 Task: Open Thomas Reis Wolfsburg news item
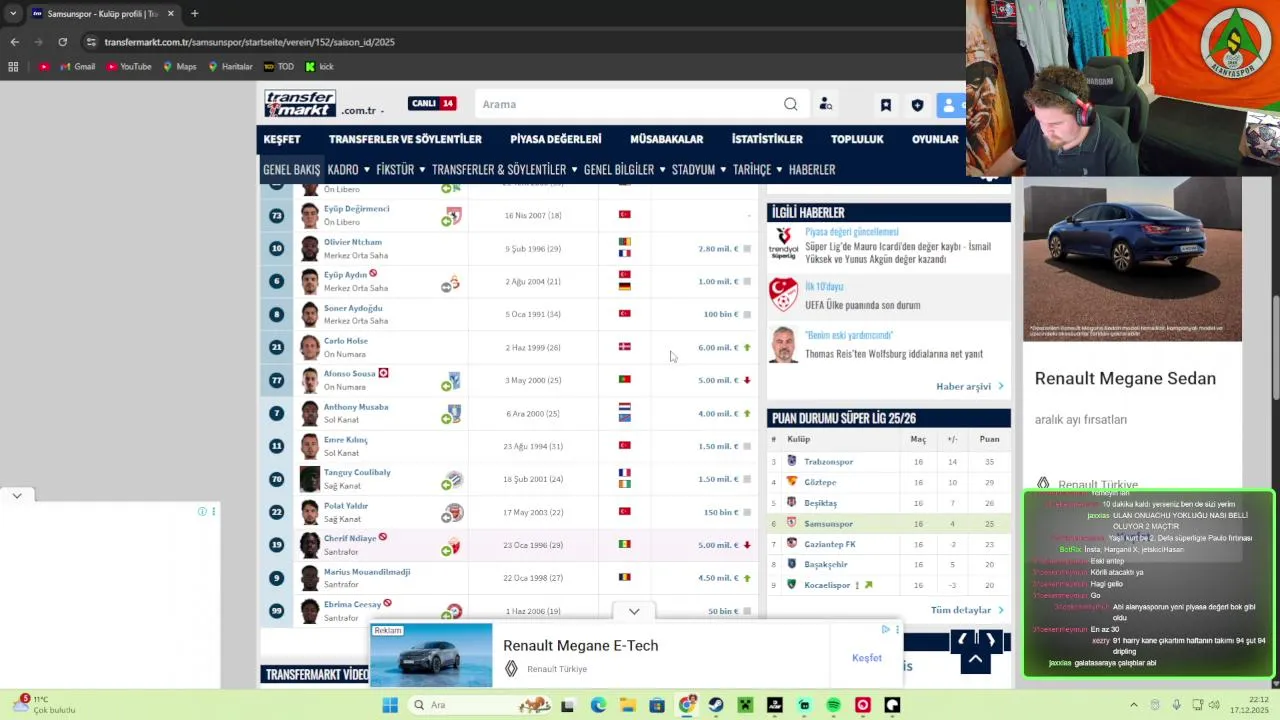click(894, 354)
